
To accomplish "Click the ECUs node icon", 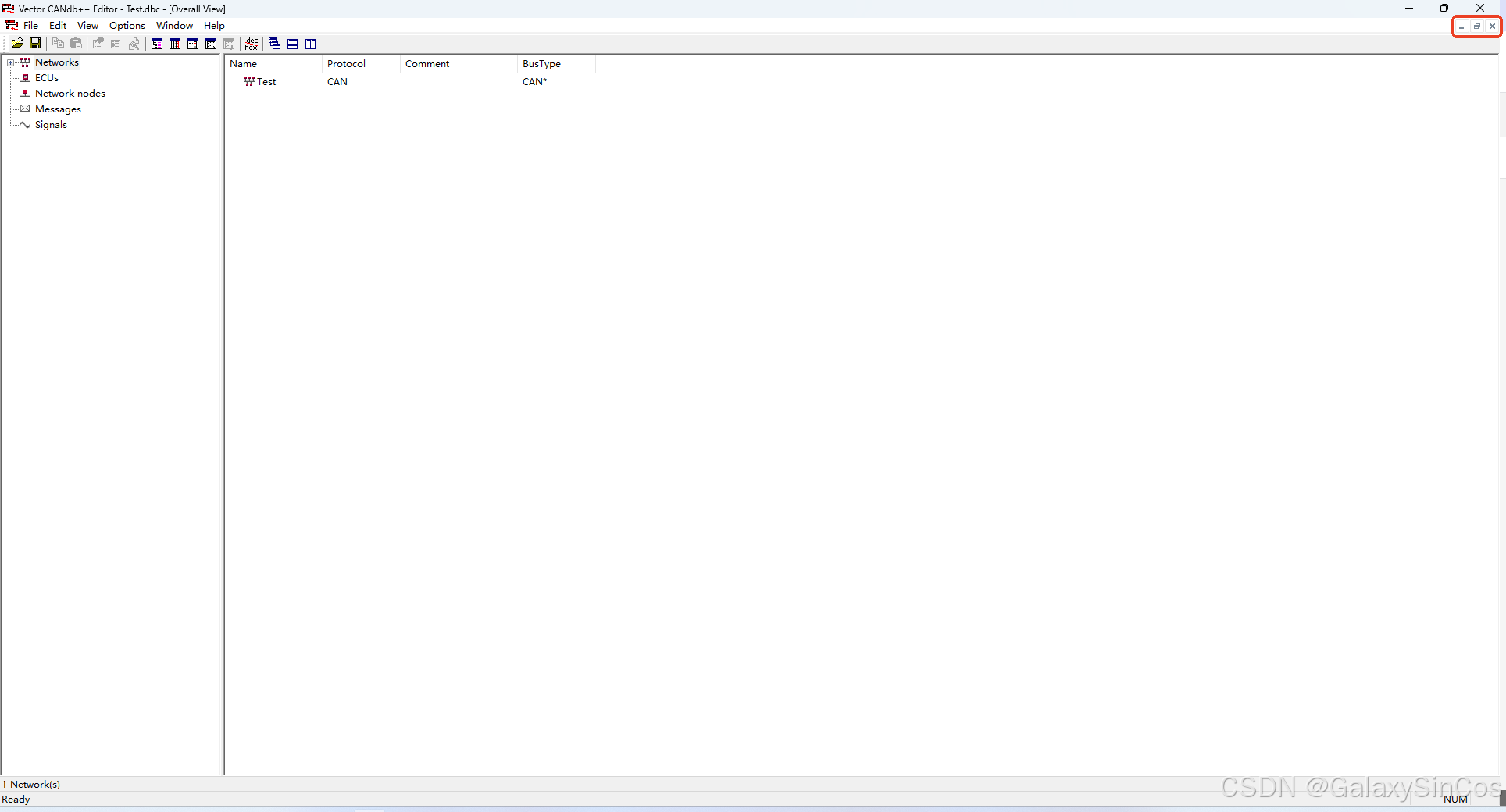I will pyautogui.click(x=25, y=78).
